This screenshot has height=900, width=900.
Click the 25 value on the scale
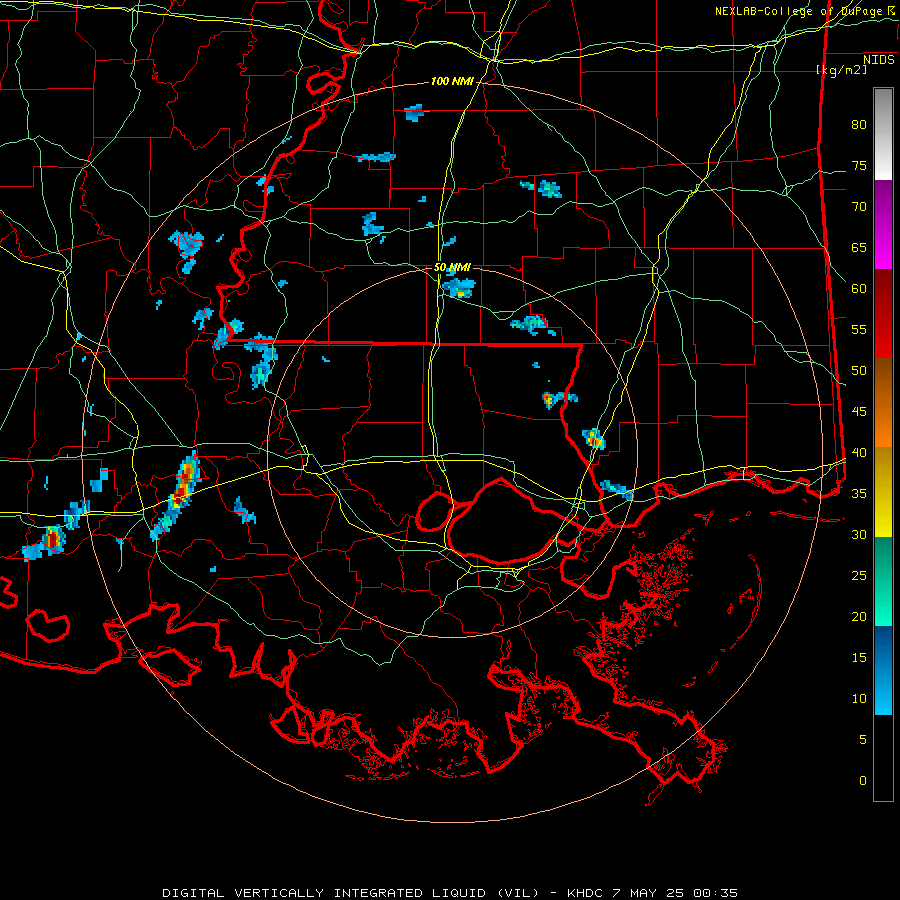click(859, 576)
